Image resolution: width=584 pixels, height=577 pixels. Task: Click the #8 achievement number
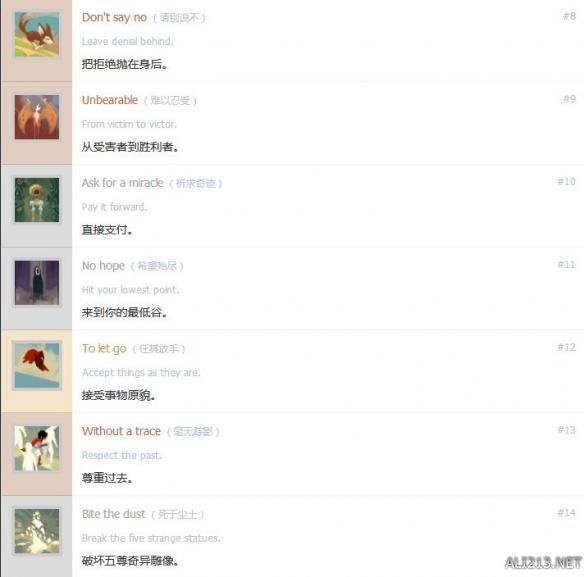click(x=569, y=16)
